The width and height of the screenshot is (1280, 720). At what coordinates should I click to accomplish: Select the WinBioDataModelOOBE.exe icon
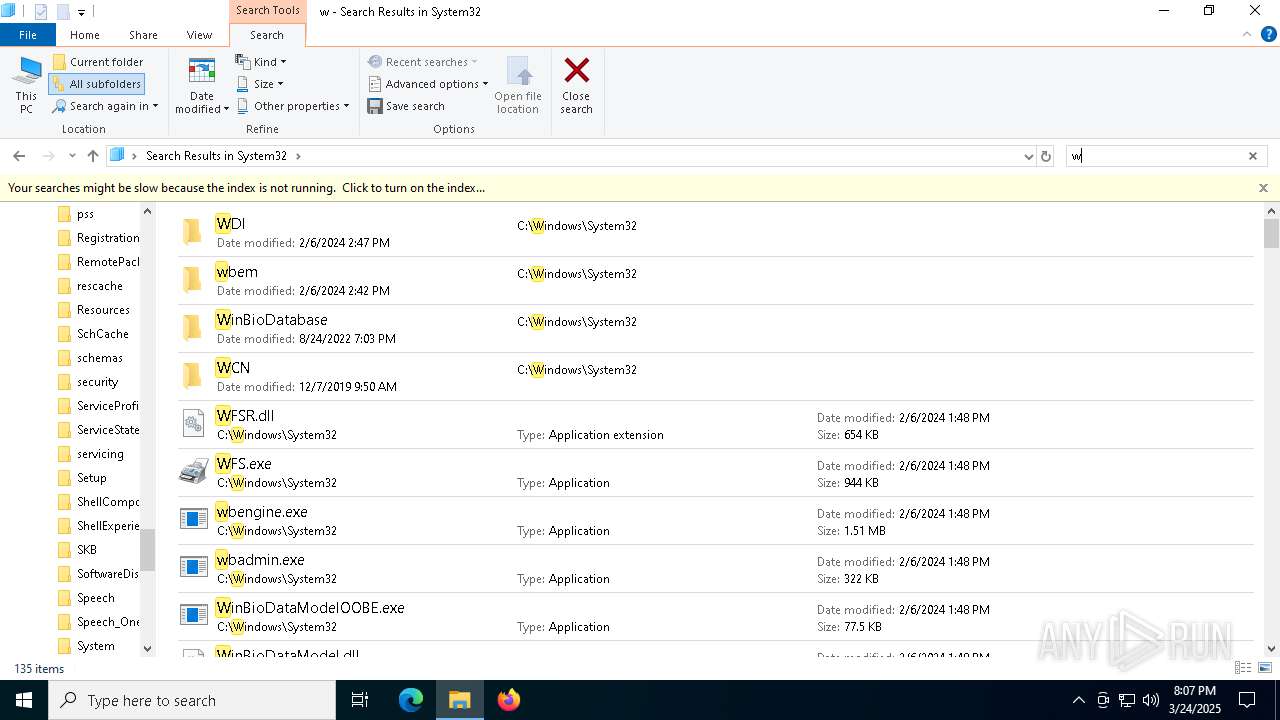(193, 615)
